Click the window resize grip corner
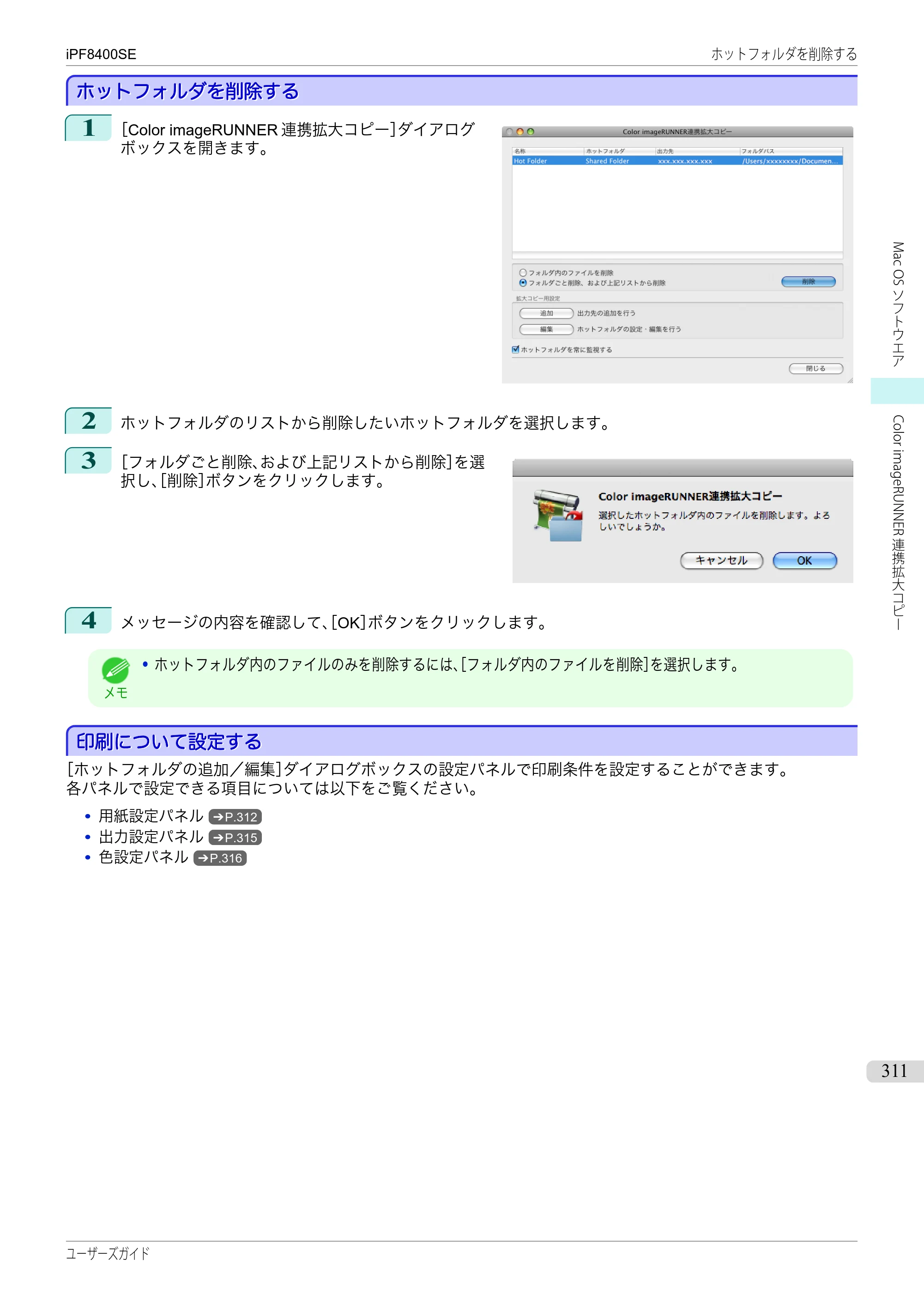924x1307 pixels. click(x=850, y=380)
